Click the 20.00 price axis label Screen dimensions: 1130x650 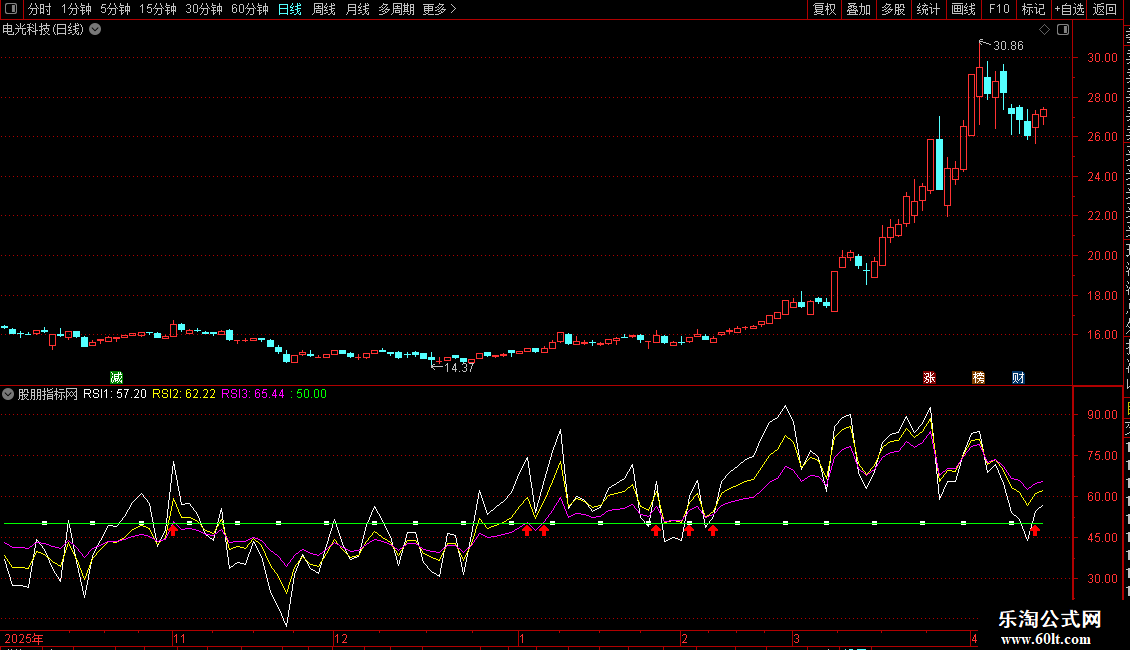(1103, 256)
